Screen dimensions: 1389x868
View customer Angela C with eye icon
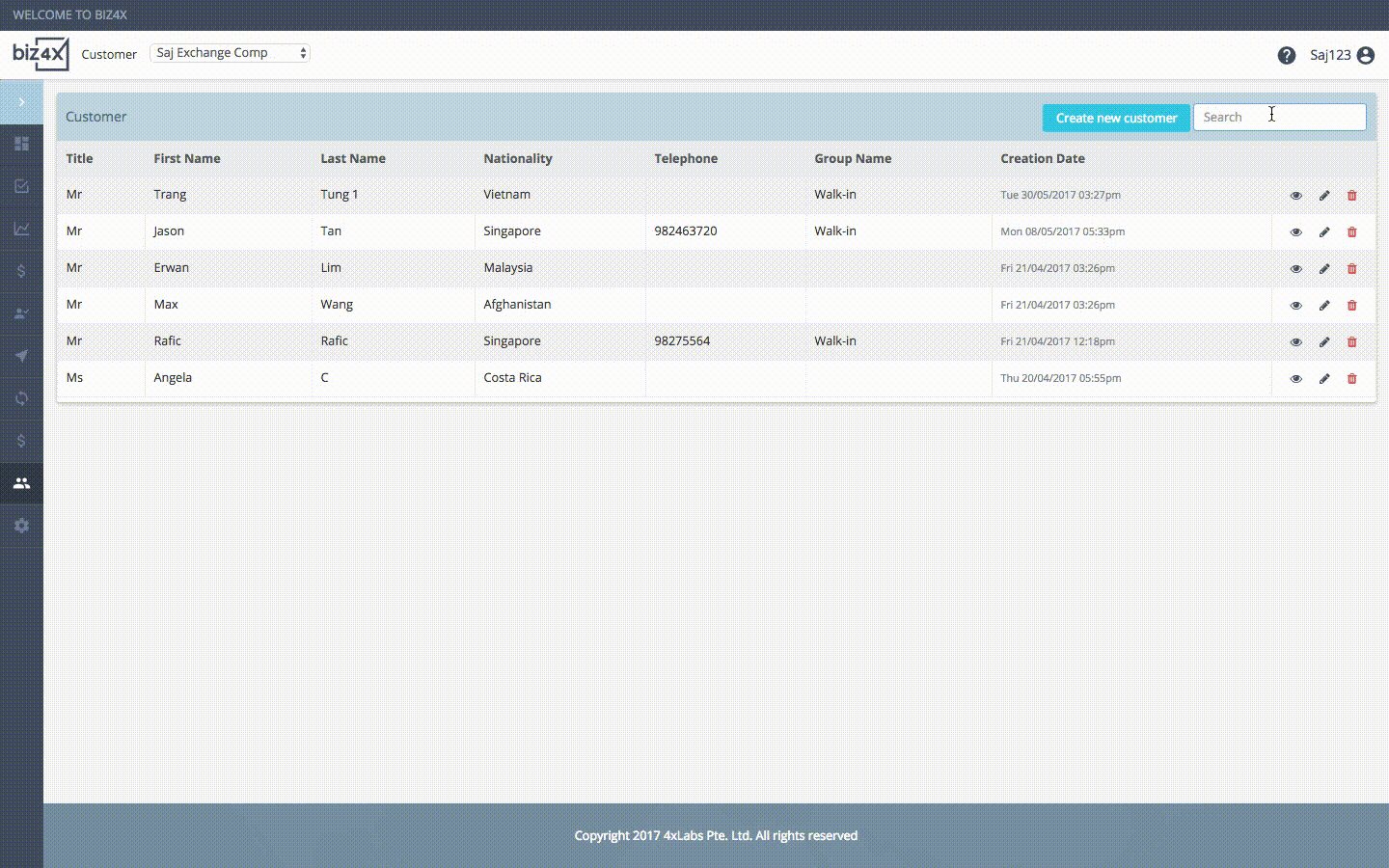coord(1296,378)
